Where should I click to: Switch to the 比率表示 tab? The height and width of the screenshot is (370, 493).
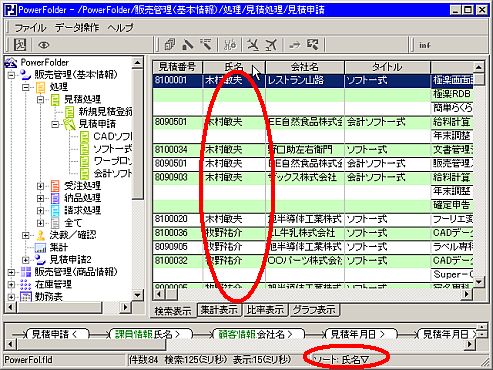[x=265, y=310]
